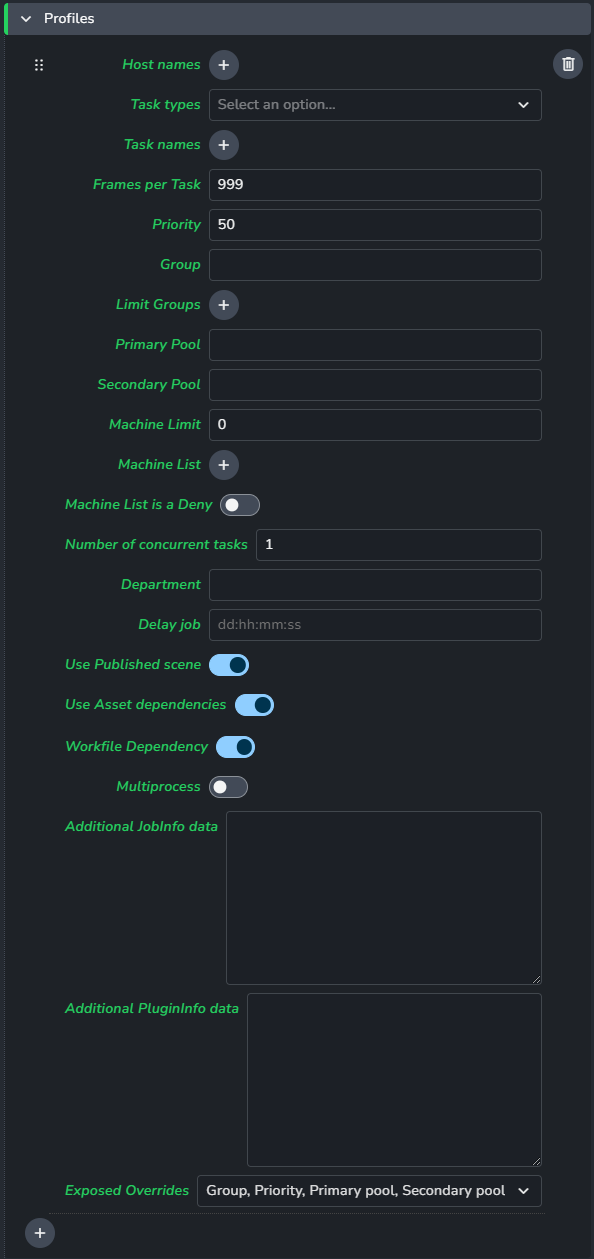This screenshot has width=594, height=1259.
Task: Collapse the Profiles section chevron
Action: [x=26, y=19]
